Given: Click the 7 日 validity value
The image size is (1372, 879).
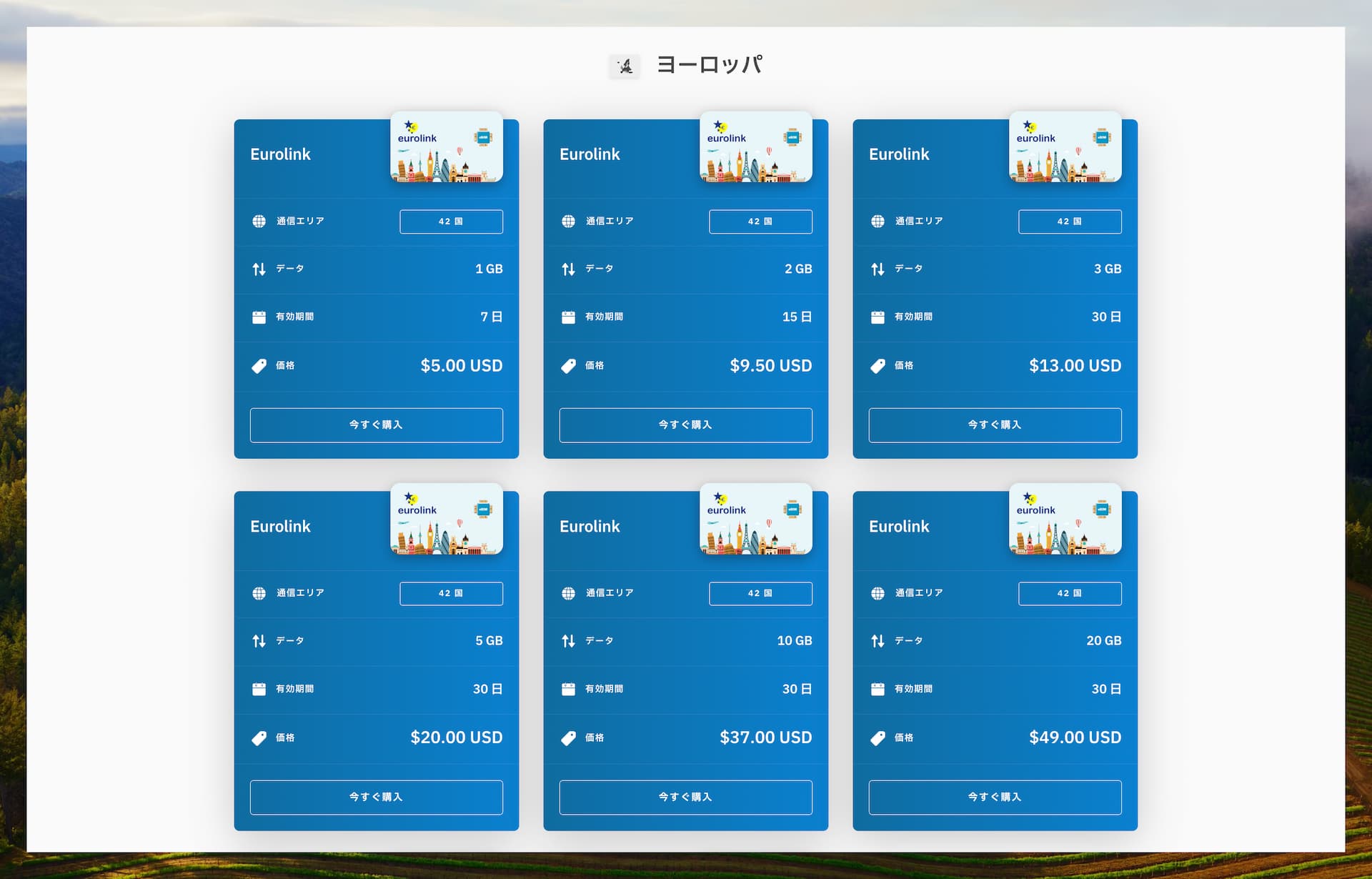Looking at the screenshot, I should [492, 317].
